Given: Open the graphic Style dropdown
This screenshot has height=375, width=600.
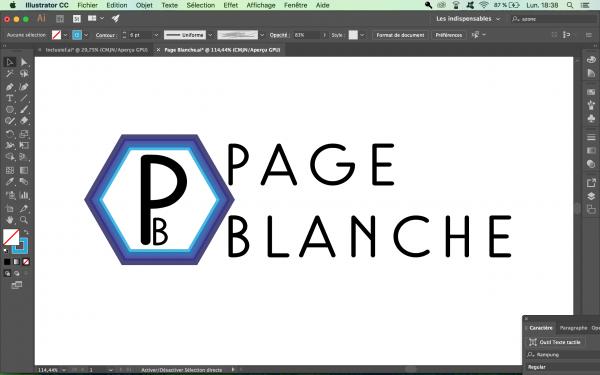Looking at the screenshot, I should [362, 35].
